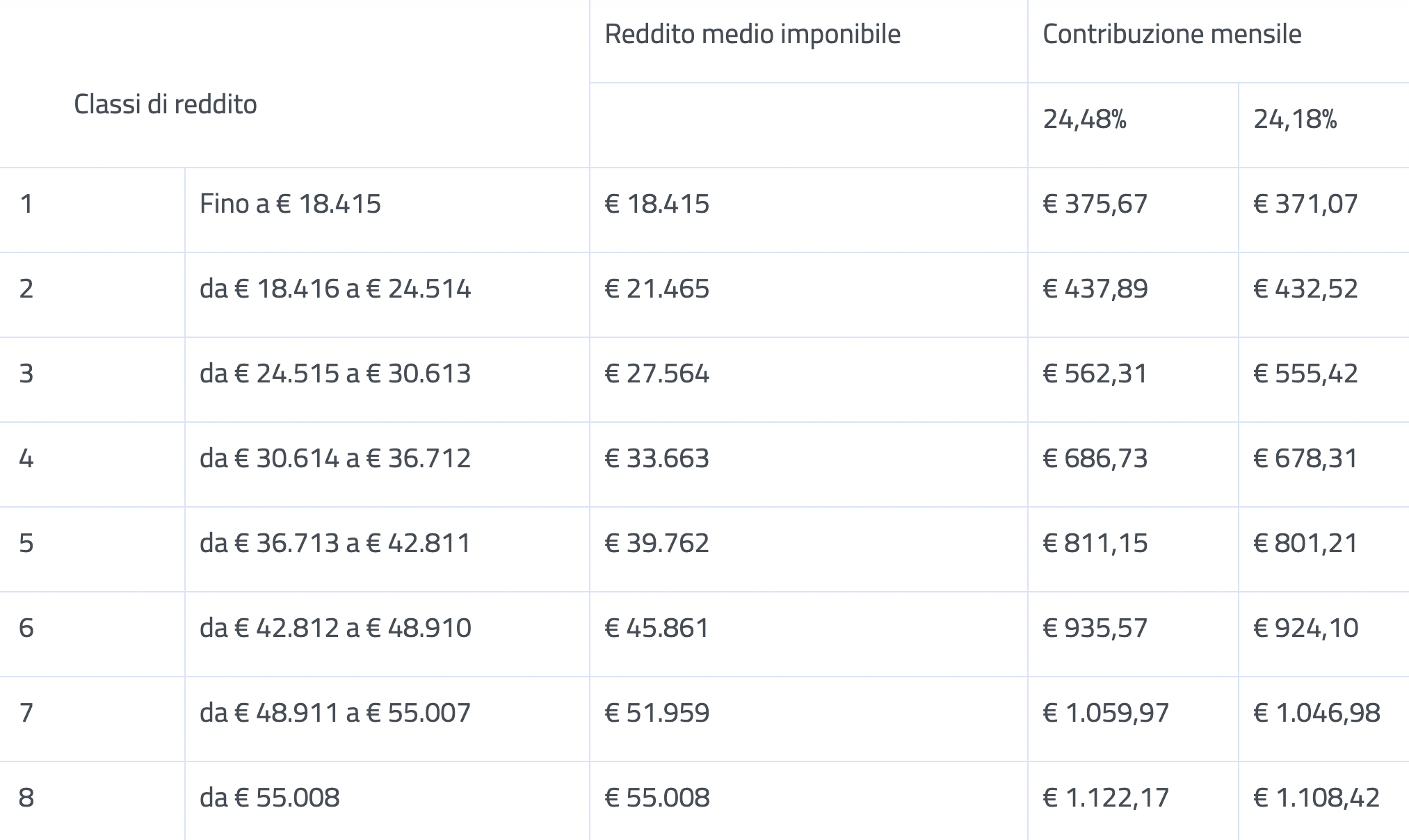Screen dimensions: 1409x840
Task: Click the 'Classi di reddito' column header
Action: [166, 104]
